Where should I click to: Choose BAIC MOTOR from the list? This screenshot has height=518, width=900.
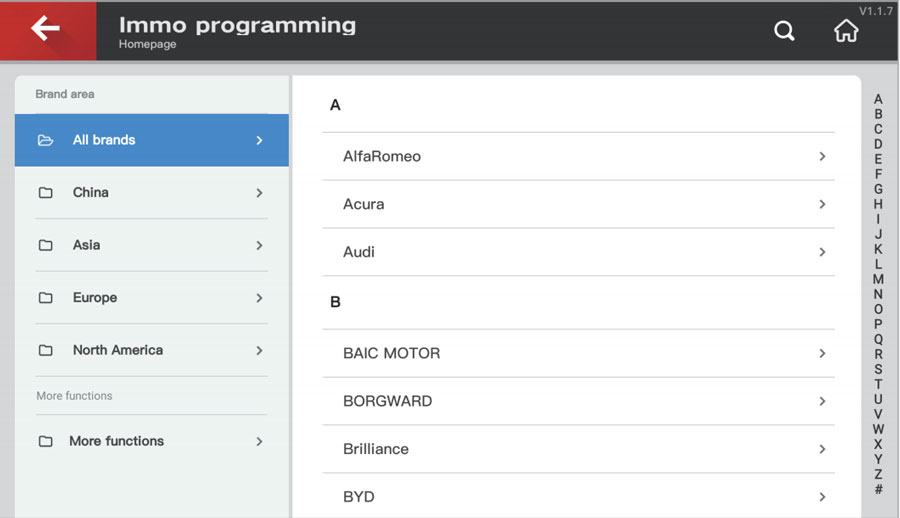[x=391, y=353]
